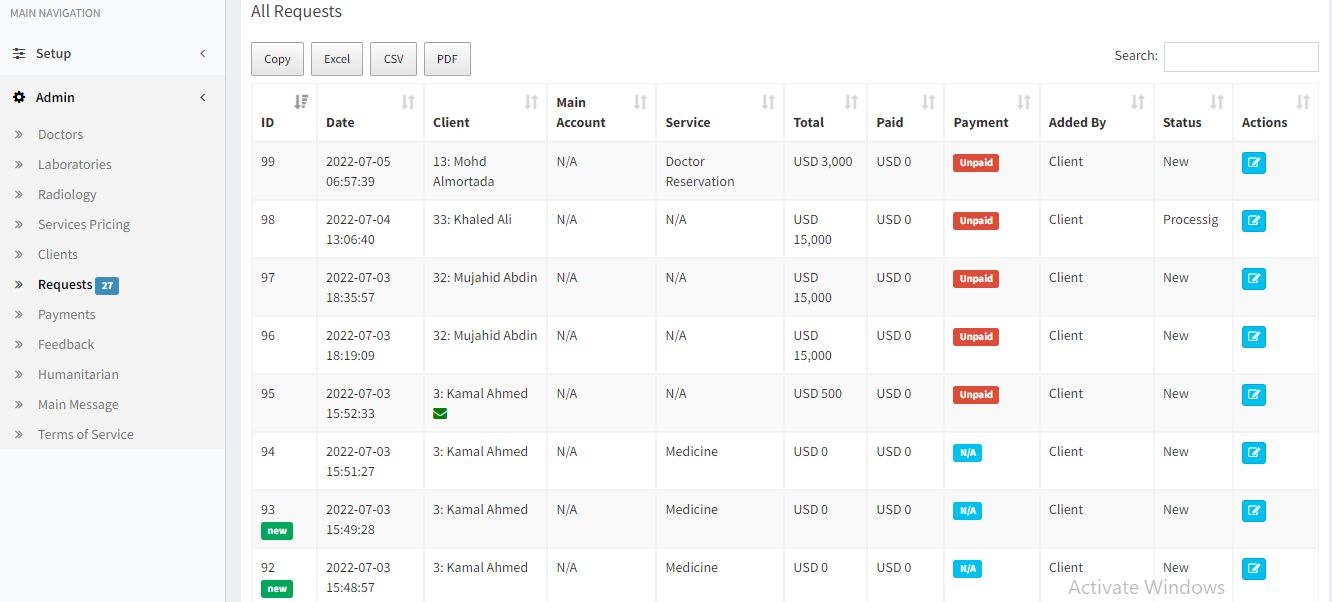Screen dimensions: 1332x602
Task: Expand the Setup menu chevron
Action: [x=203, y=54]
